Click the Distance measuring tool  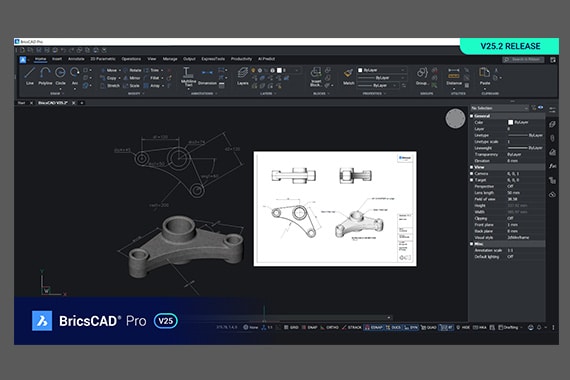[454, 76]
